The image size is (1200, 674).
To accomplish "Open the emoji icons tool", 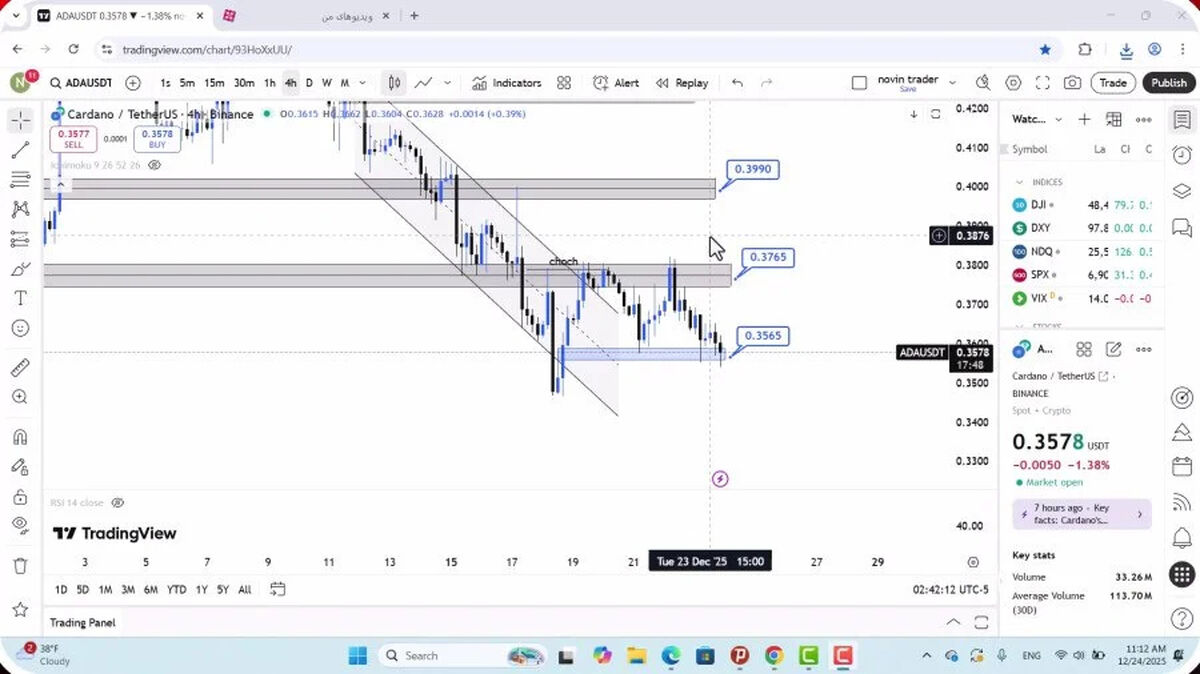I will click(x=20, y=328).
